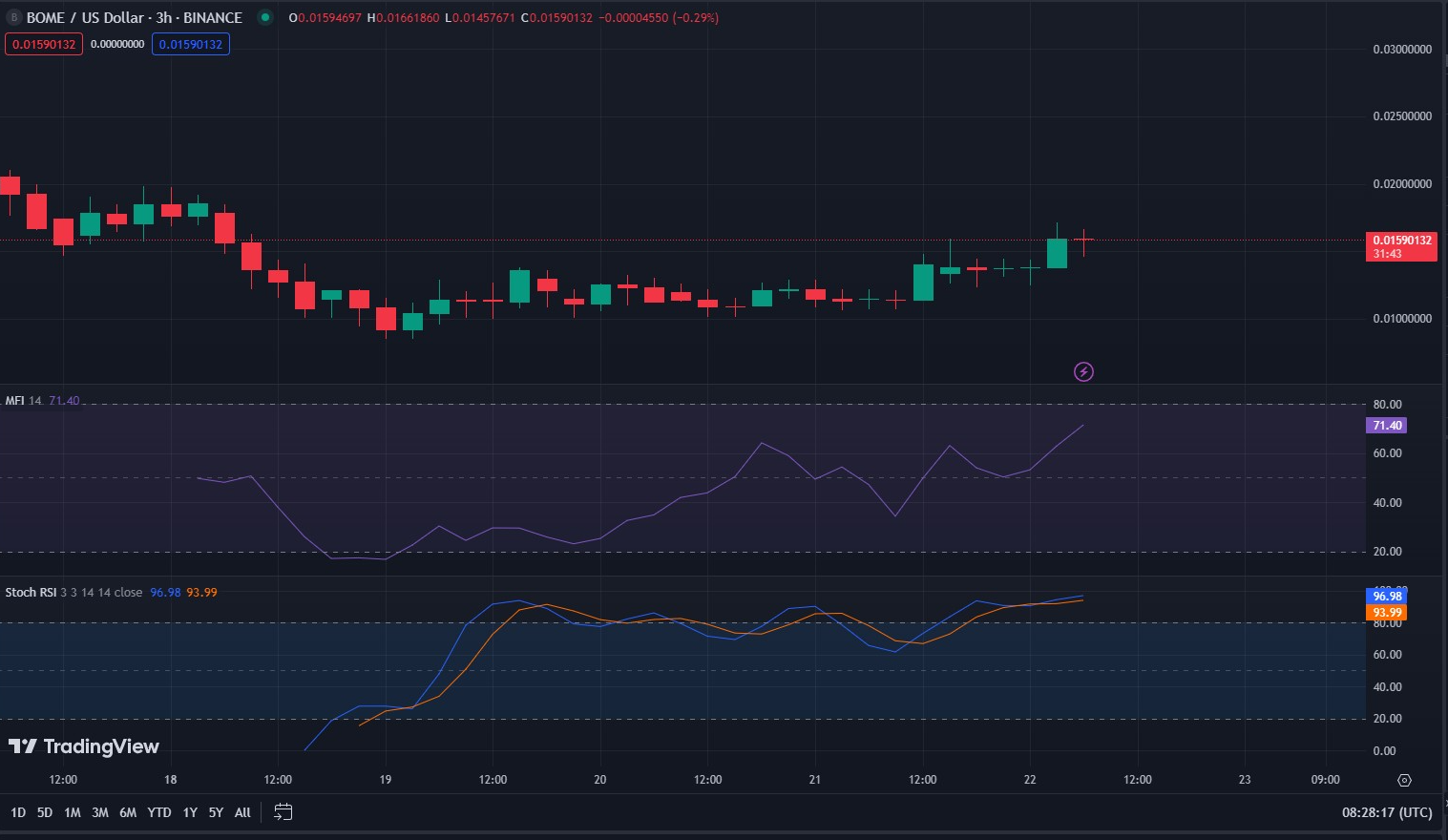This screenshot has height=840, width=1448.
Task: Open chart scale settings gear icon
Action: coord(1404,780)
